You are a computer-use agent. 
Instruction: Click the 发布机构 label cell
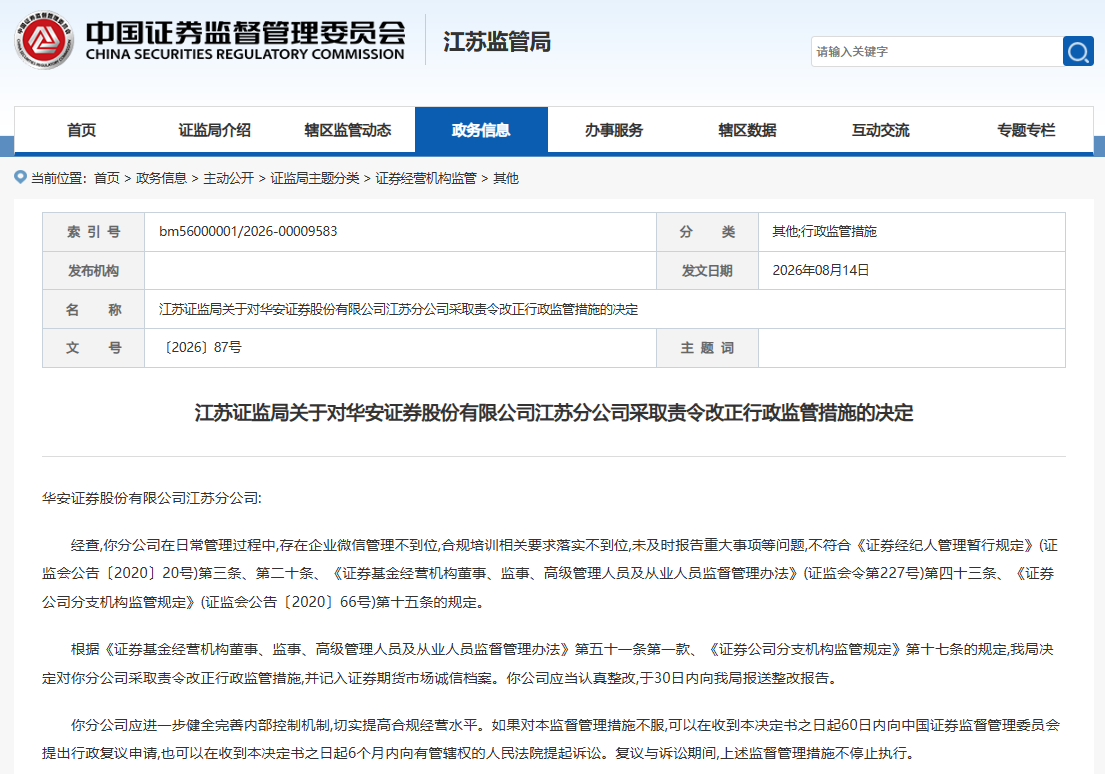click(x=94, y=271)
